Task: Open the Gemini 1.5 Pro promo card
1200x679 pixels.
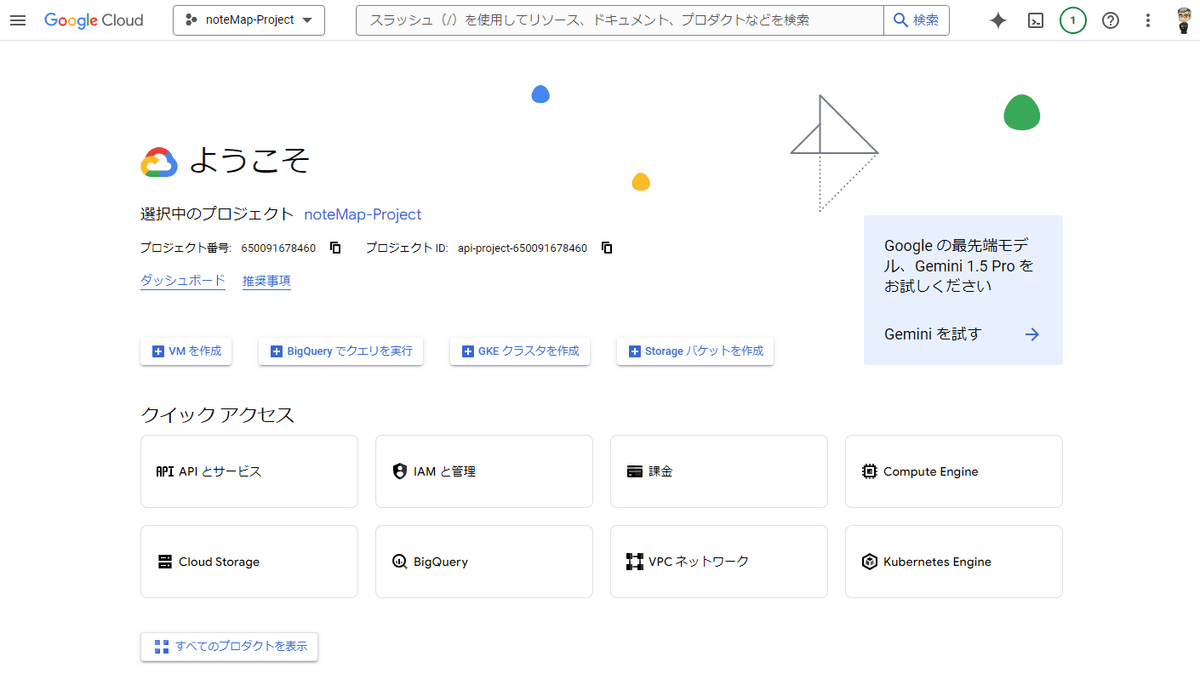Action: coord(963,290)
